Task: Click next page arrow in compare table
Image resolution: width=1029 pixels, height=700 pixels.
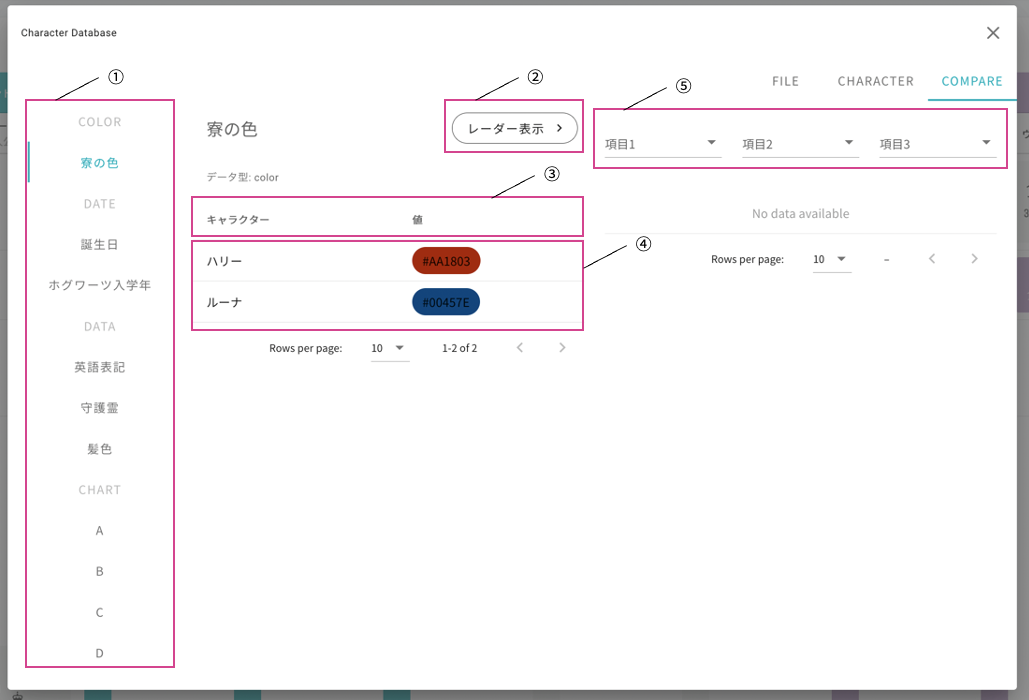Action: click(974, 259)
